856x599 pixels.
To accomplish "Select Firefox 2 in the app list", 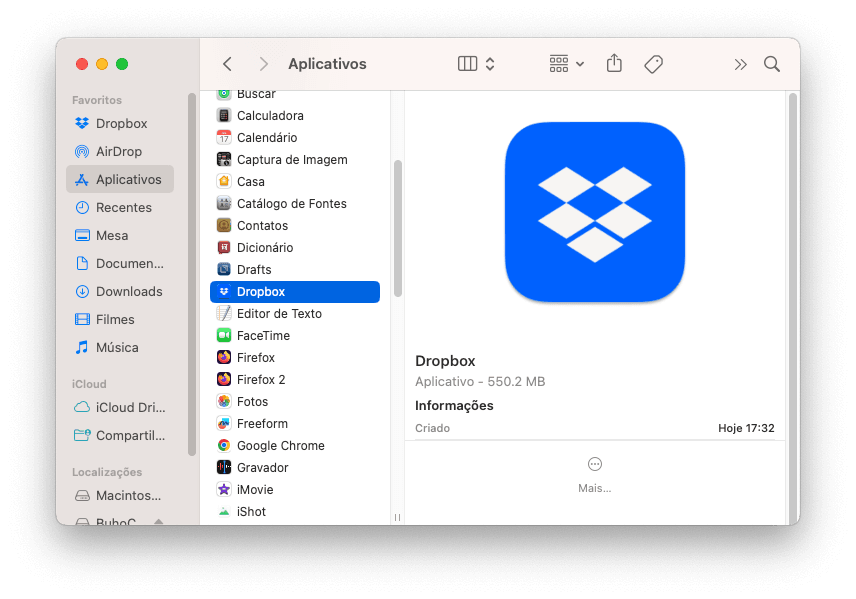I will (x=295, y=379).
